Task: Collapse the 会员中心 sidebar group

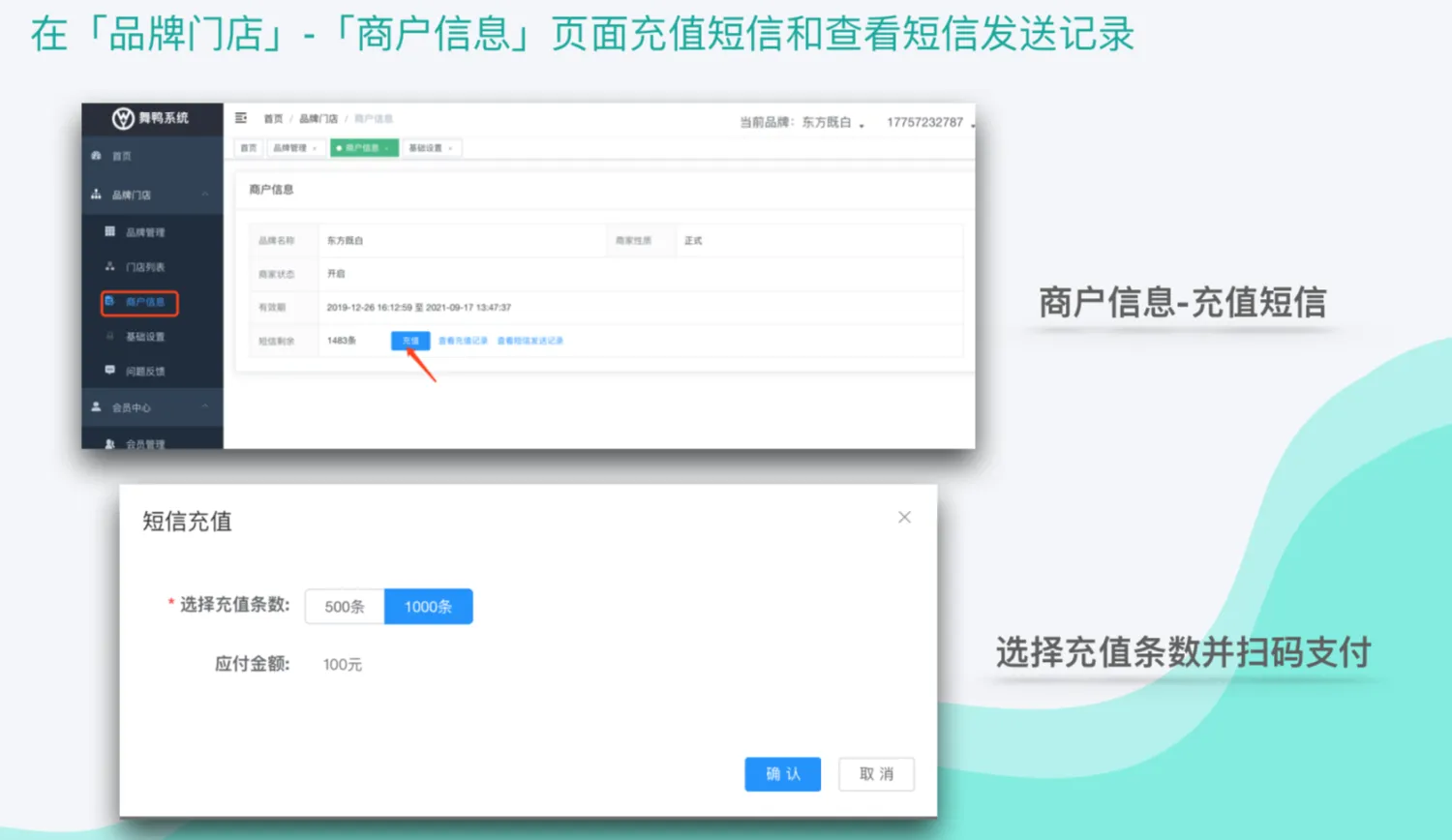Action: (x=205, y=407)
